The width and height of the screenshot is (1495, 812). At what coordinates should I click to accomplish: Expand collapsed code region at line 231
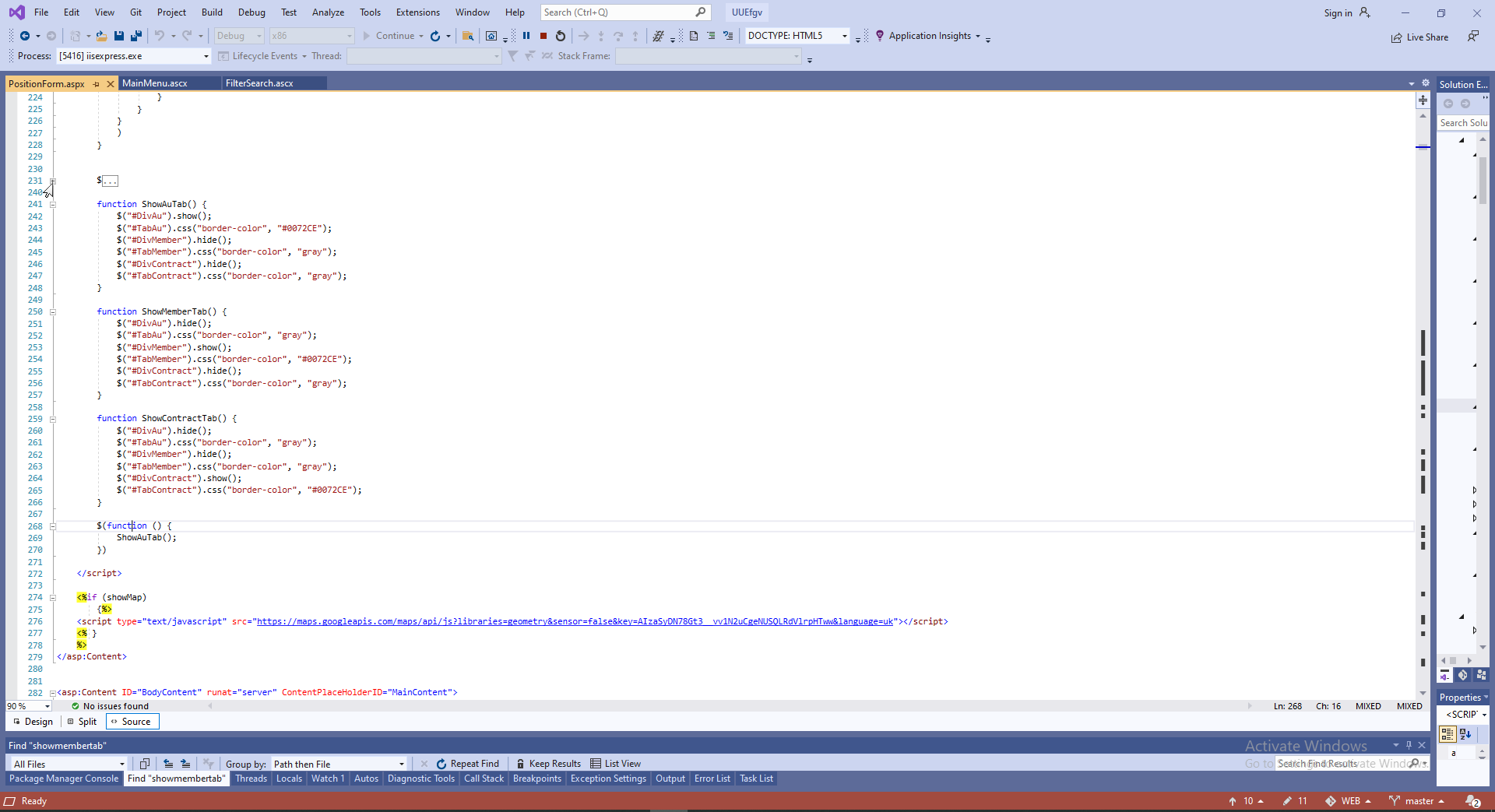tap(53, 181)
